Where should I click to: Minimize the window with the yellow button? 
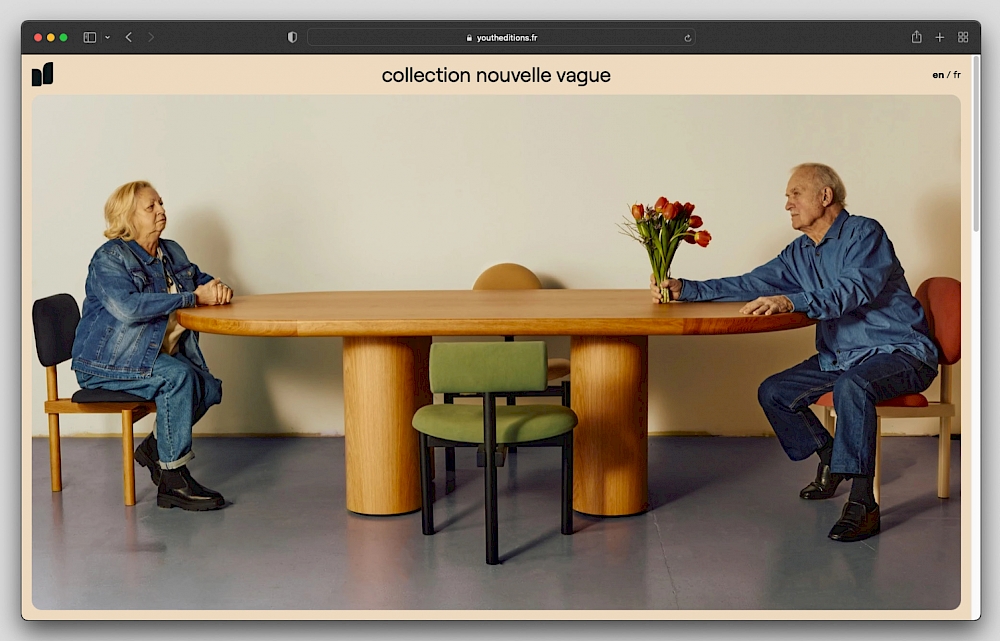(x=51, y=37)
